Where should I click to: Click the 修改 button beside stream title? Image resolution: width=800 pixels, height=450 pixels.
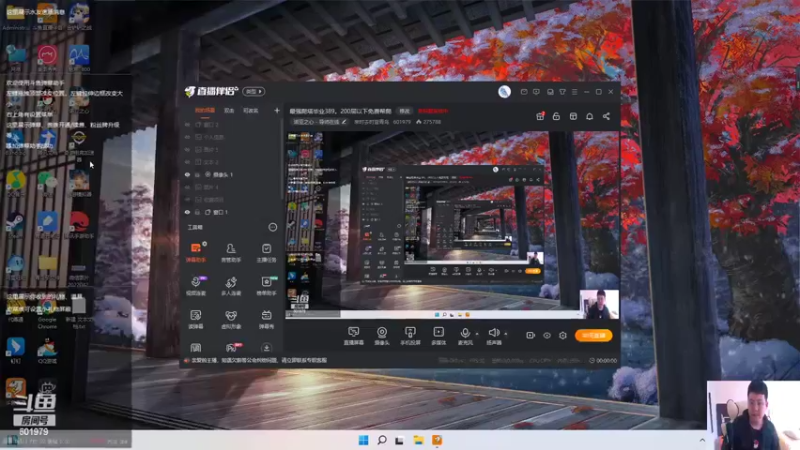point(405,111)
